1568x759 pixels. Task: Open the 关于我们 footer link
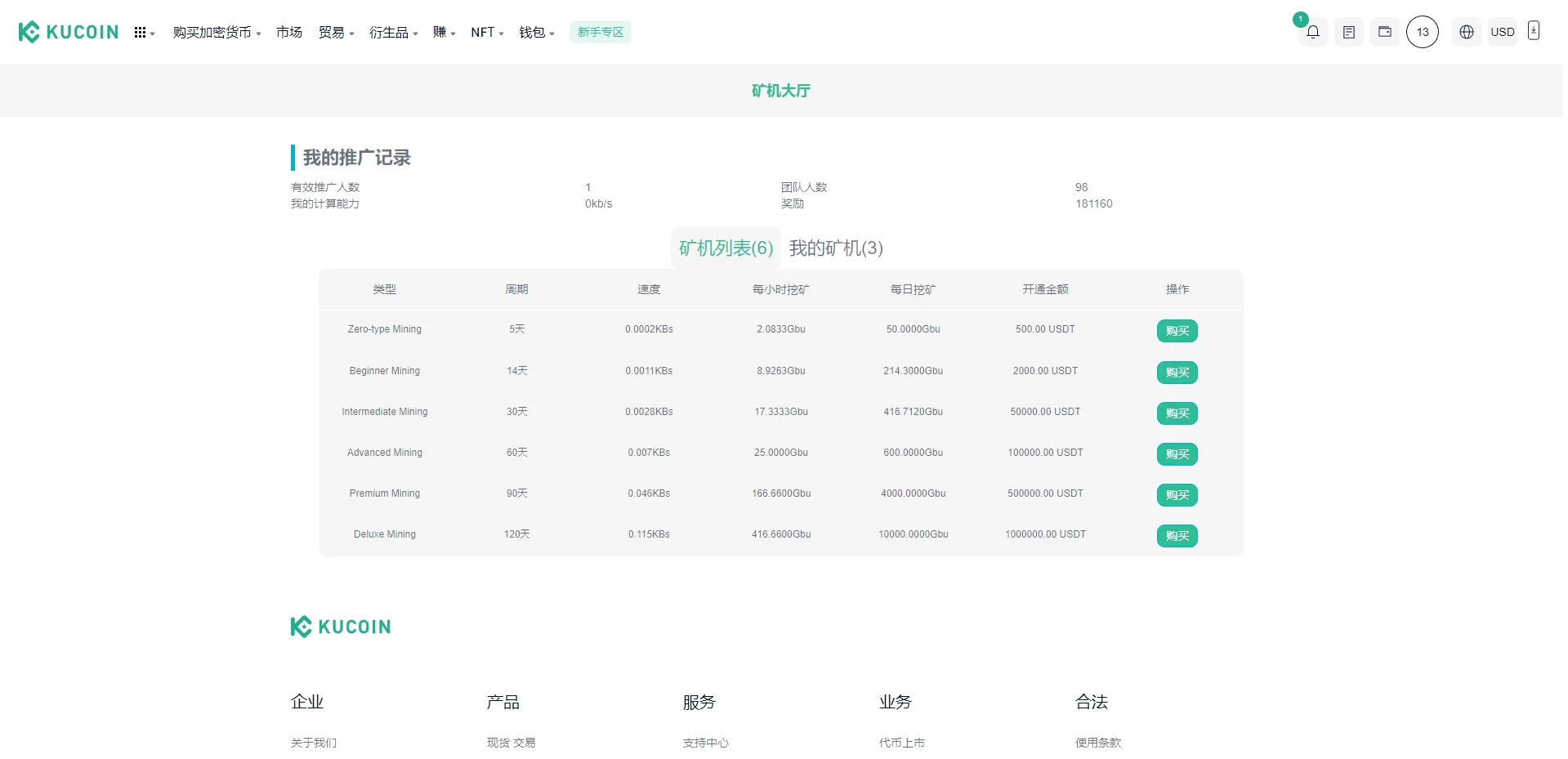pos(314,743)
